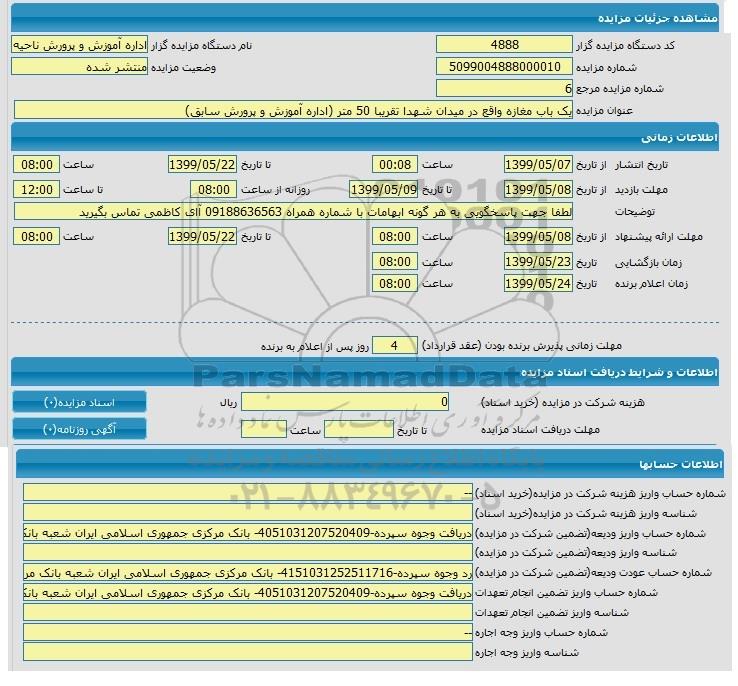738x686 pixels.
Task: Select the empty document receipt time field
Action: [x=264, y=429]
